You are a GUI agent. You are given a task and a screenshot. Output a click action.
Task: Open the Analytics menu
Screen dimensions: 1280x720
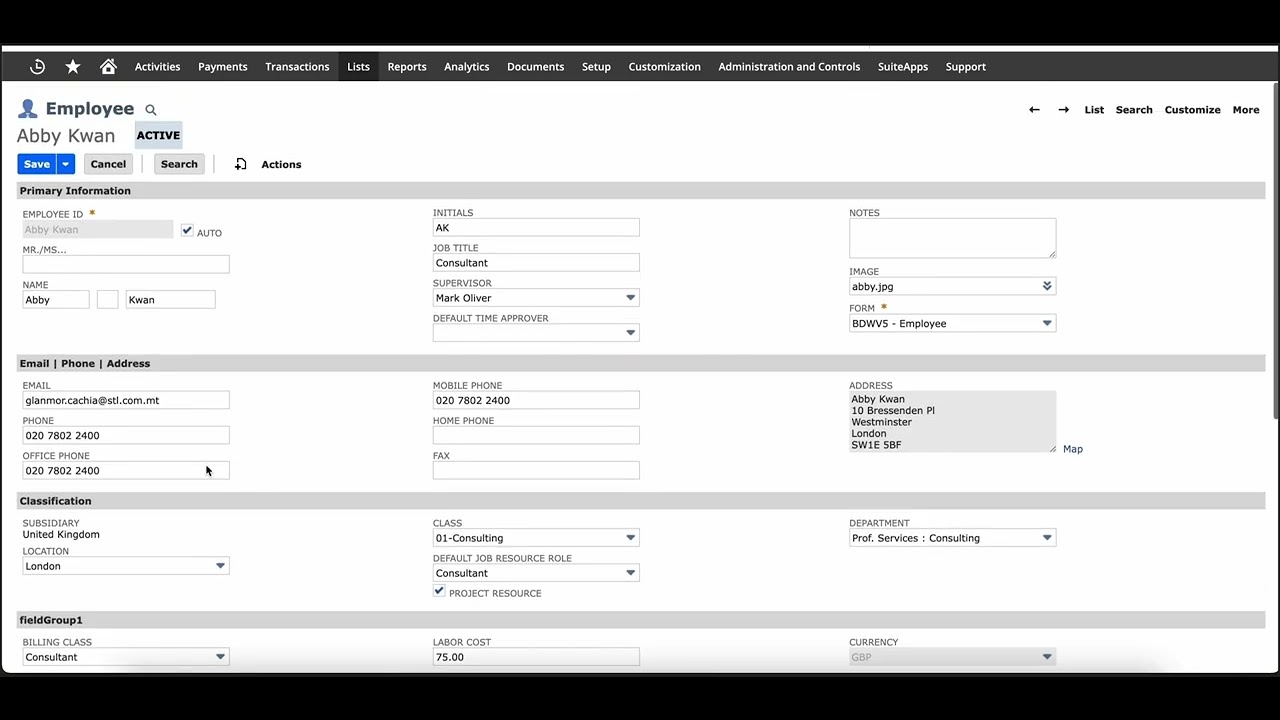coord(466,67)
